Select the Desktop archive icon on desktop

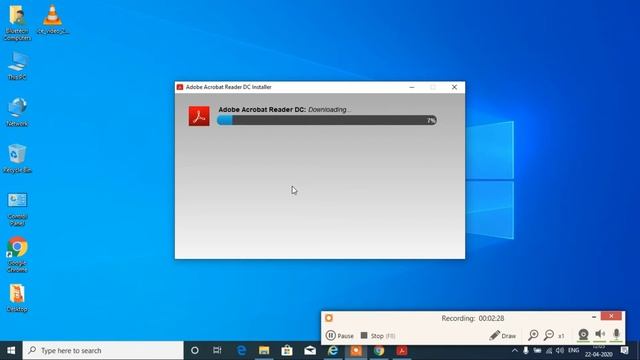point(17,298)
